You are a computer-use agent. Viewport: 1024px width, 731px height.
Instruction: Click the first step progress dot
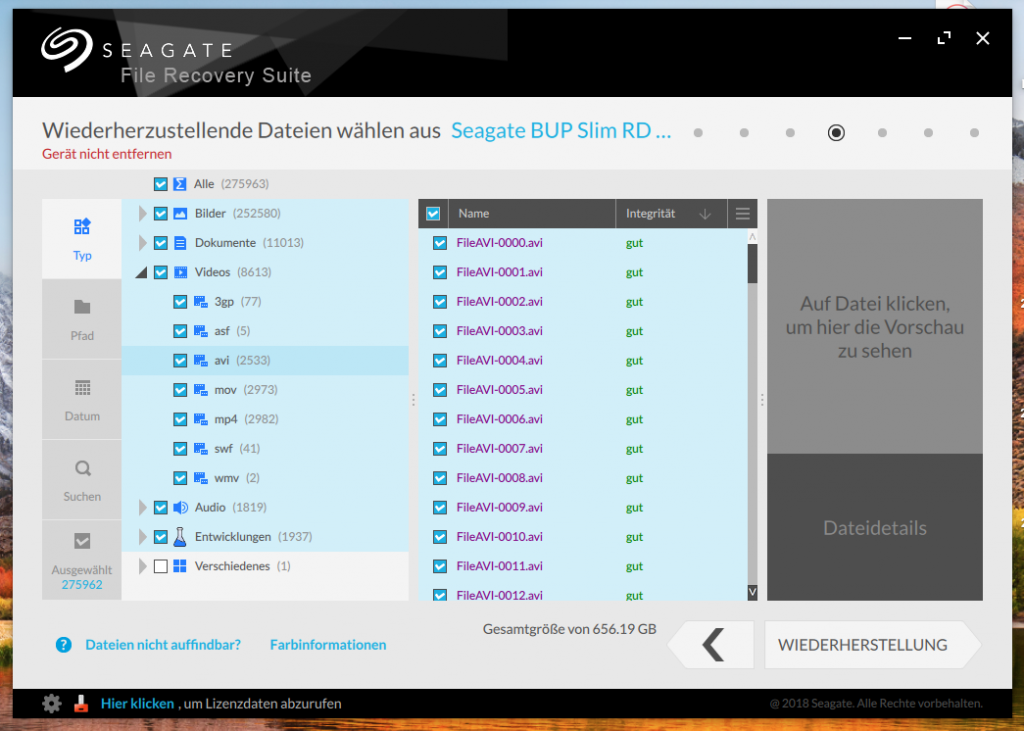pyautogui.click(x=698, y=133)
